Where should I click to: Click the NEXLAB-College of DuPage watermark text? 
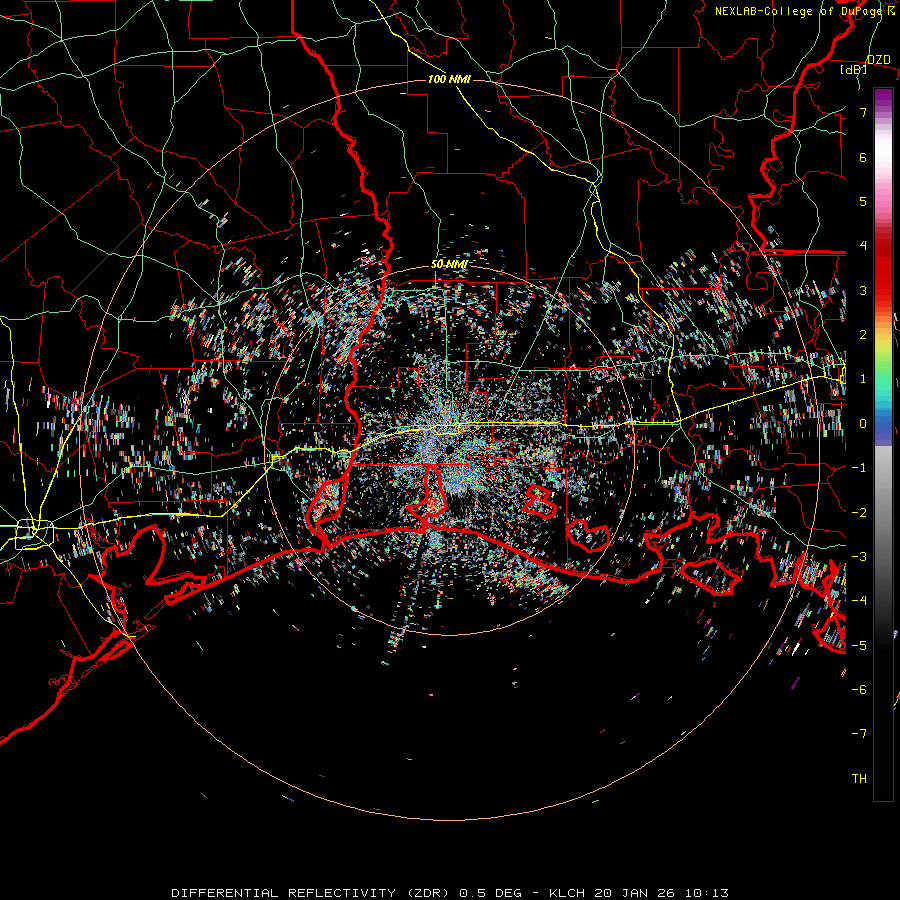[x=805, y=11]
